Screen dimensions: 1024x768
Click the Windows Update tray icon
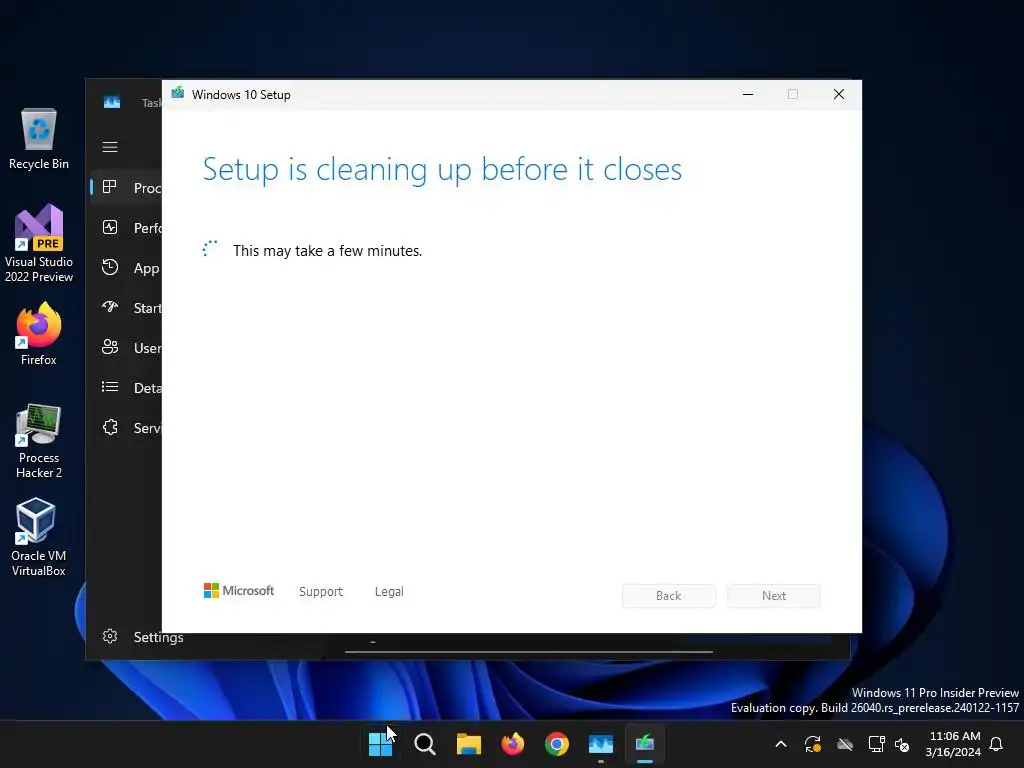812,744
